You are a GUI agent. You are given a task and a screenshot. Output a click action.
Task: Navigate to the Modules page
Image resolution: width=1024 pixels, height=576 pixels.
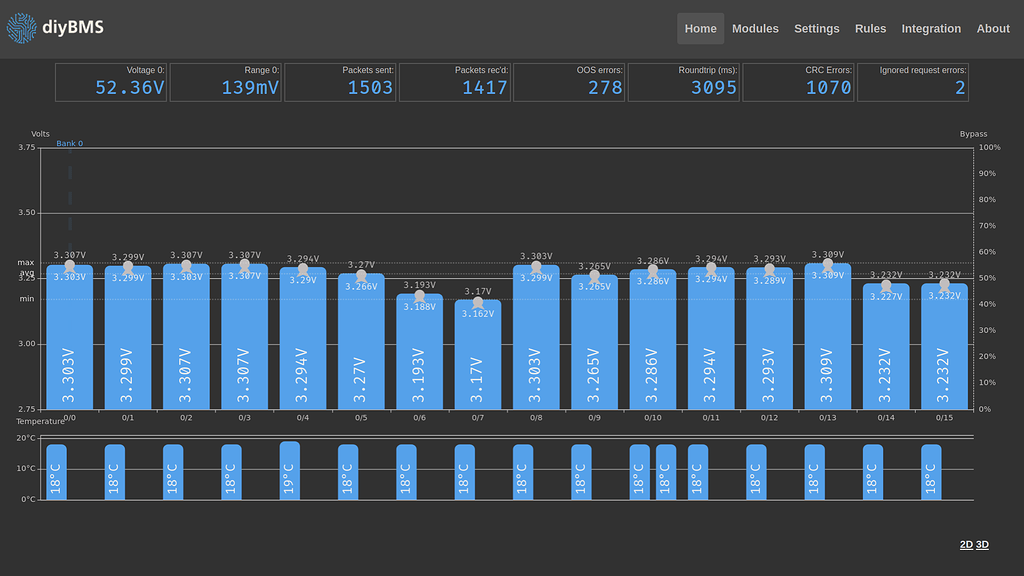tap(755, 28)
